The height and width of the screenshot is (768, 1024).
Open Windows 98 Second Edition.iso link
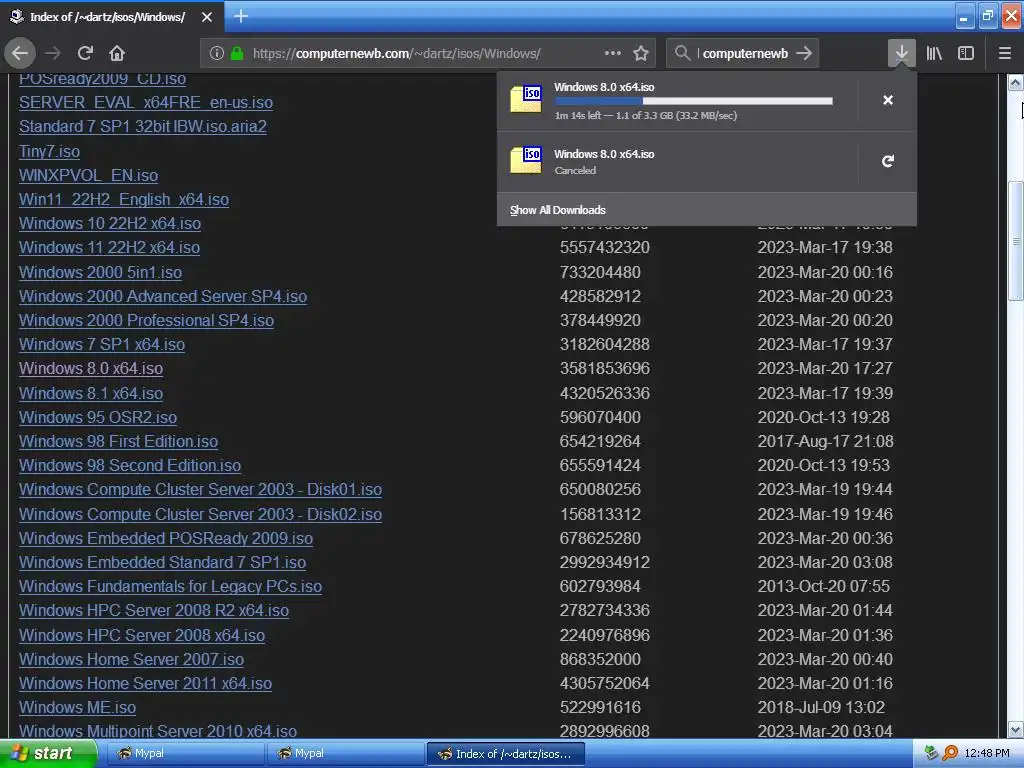tap(130, 466)
